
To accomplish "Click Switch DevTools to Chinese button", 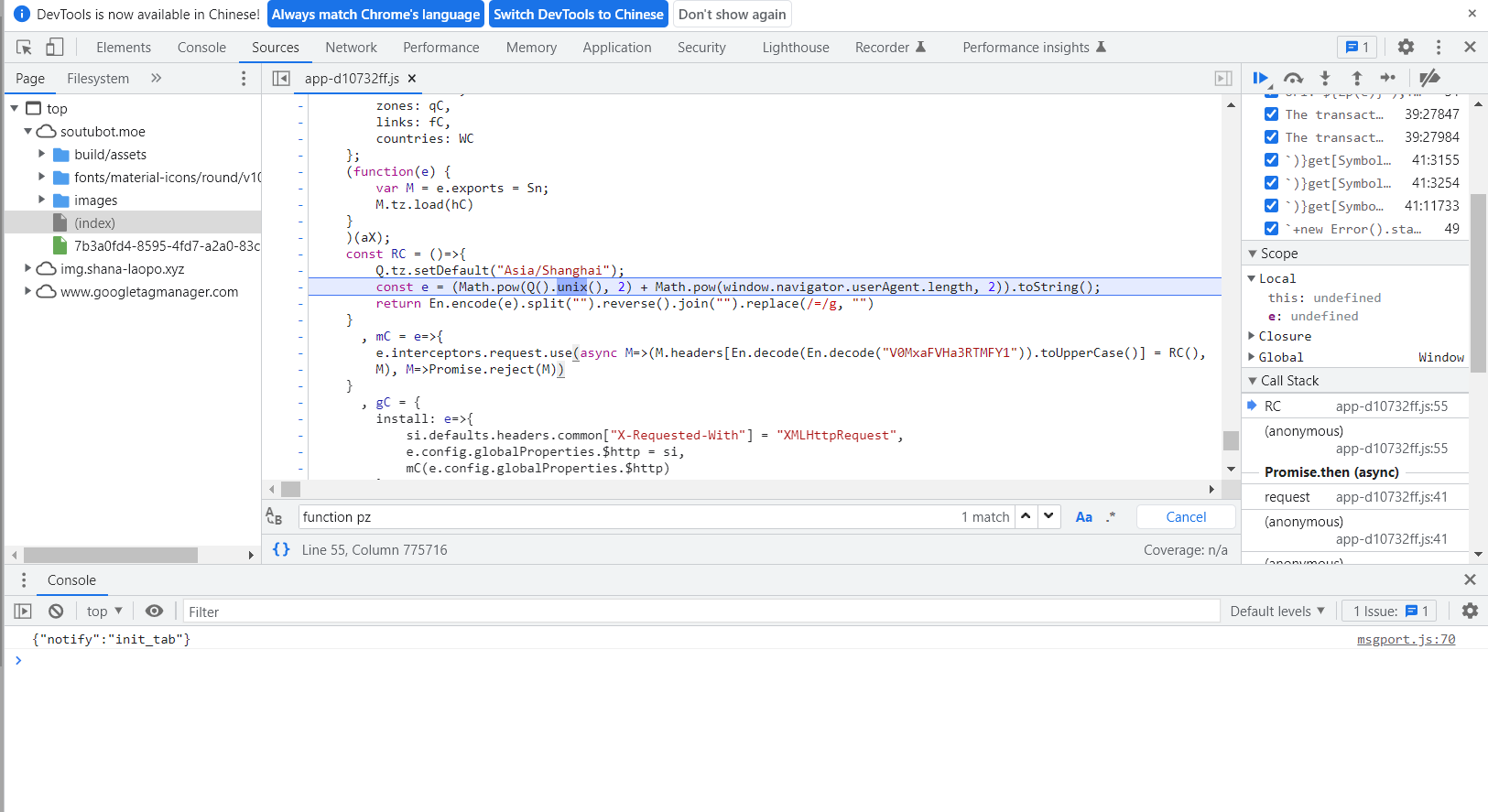I will [579, 15].
